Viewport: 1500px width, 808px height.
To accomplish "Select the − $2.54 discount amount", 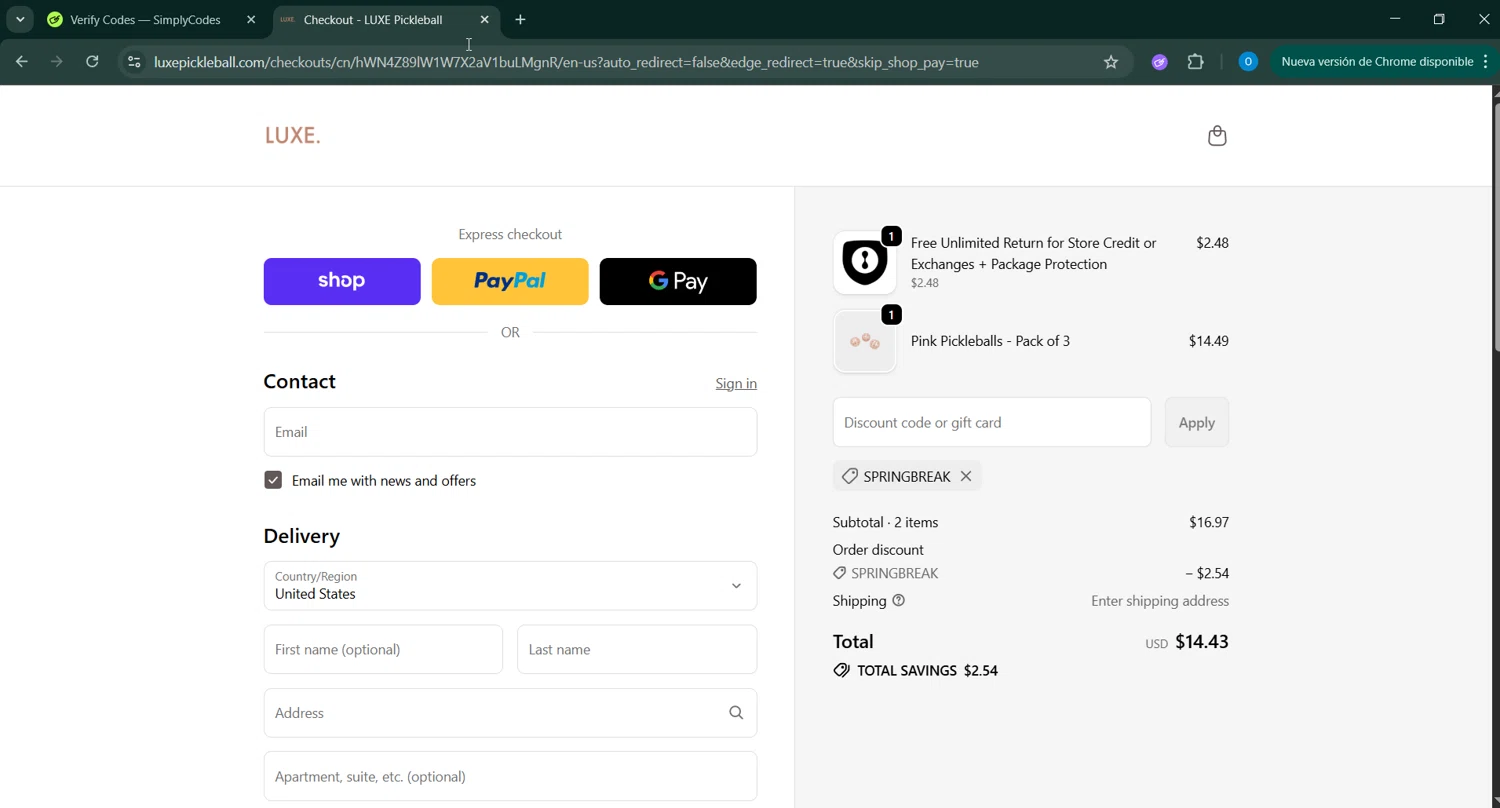I will click(1207, 574).
